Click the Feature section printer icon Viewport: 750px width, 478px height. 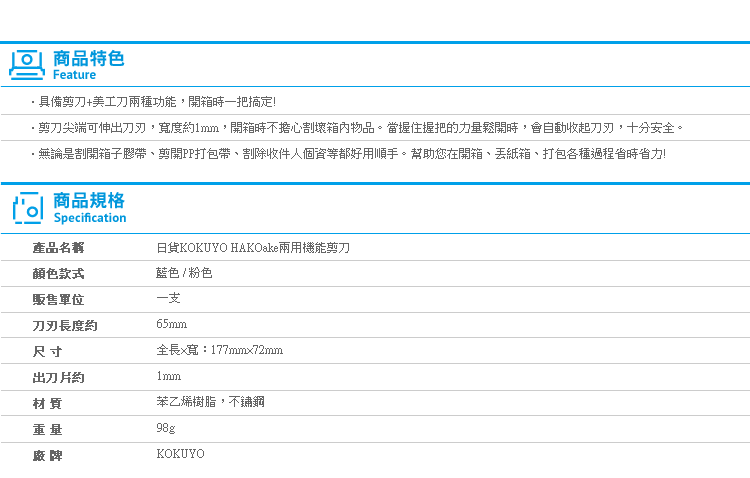[x=27, y=65]
